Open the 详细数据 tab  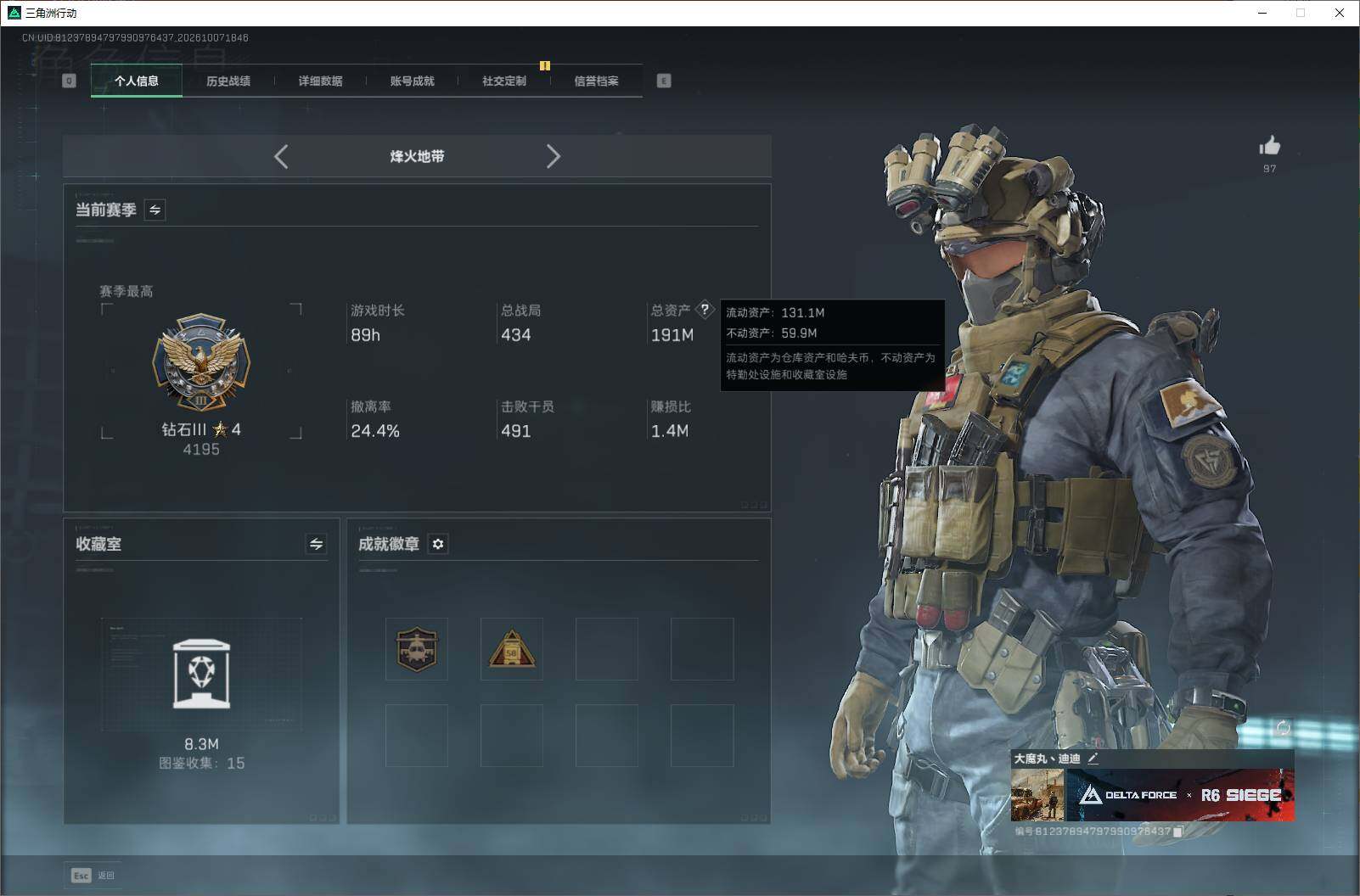point(320,81)
